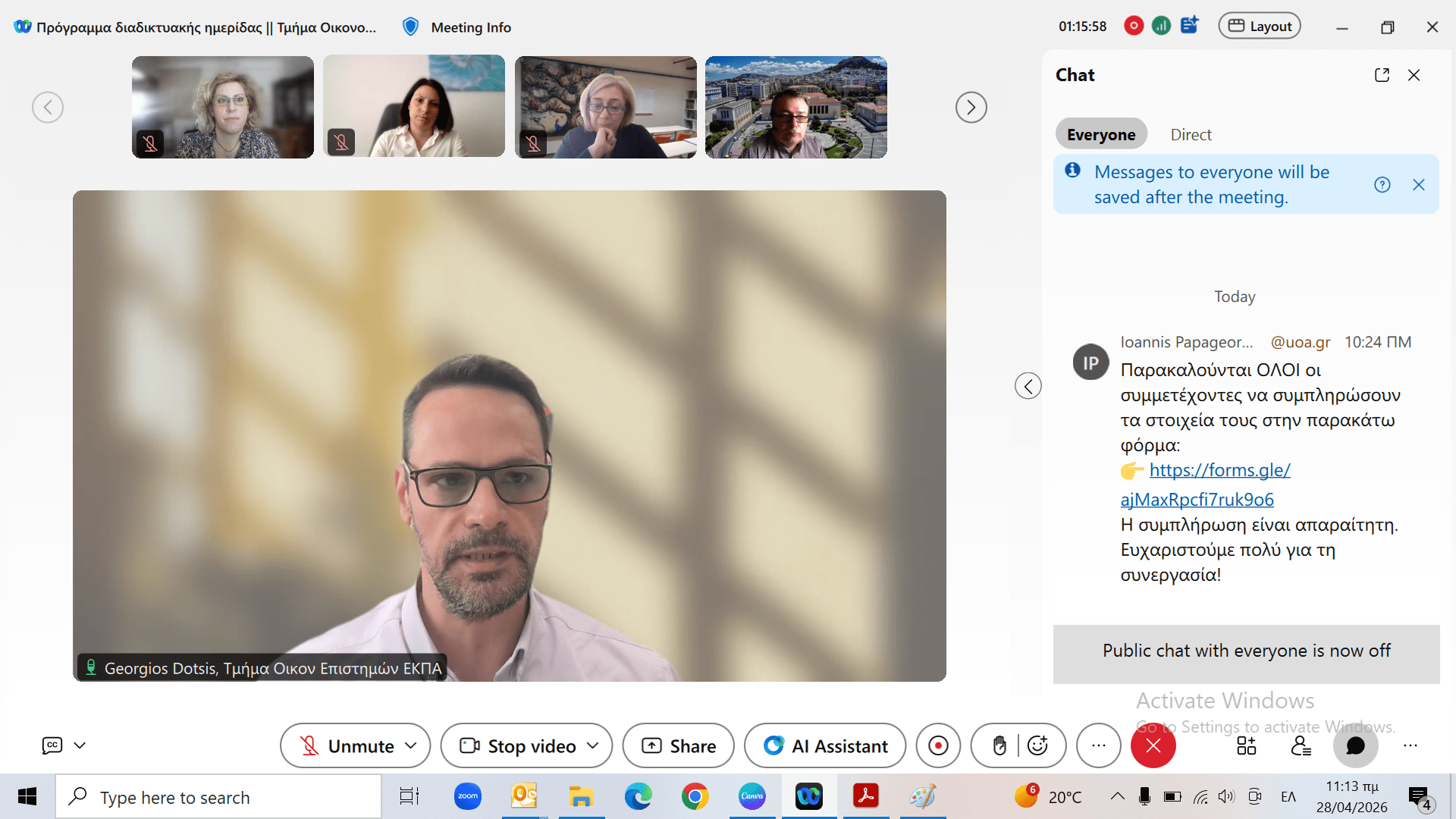Open the AI Assistant
The width and height of the screenshot is (1456, 819).
point(825,746)
